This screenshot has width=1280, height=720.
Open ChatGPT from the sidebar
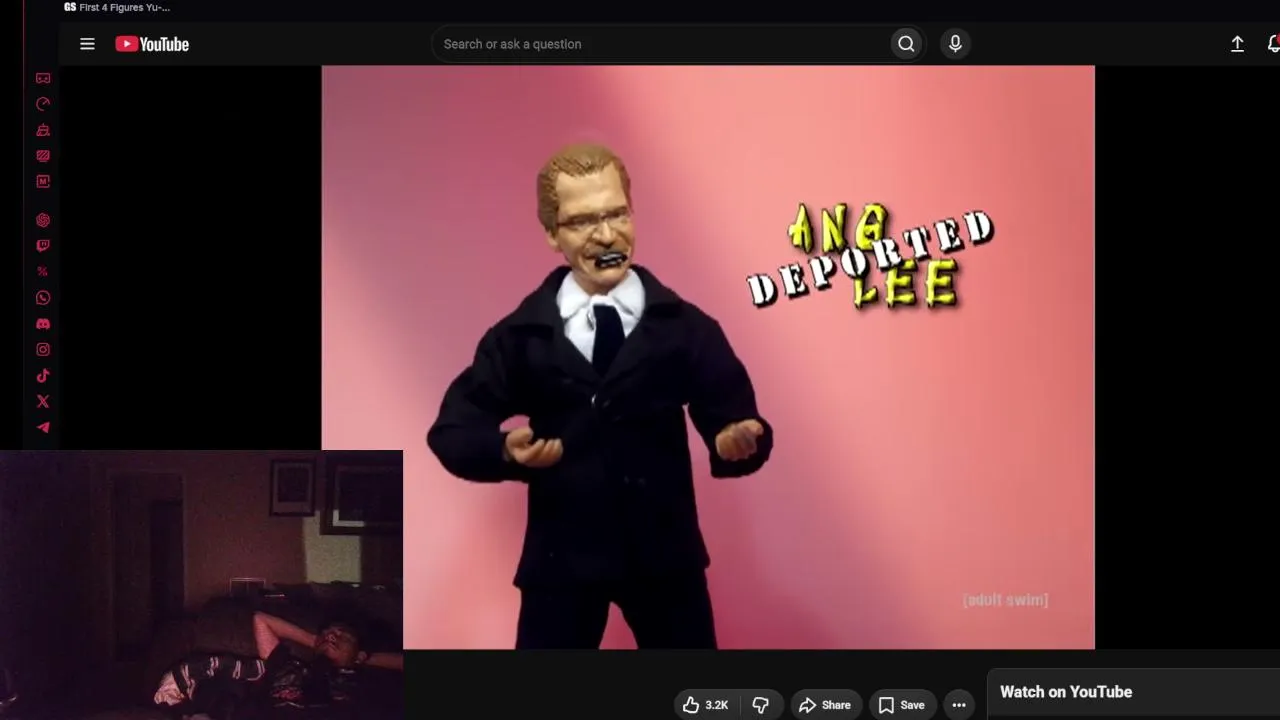click(x=43, y=220)
